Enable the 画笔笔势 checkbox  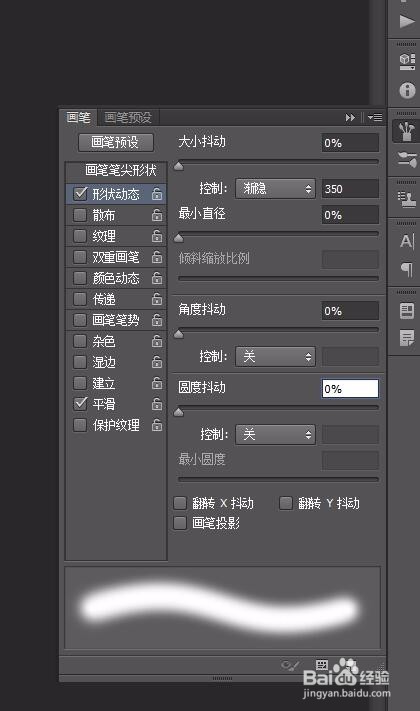pos(80,320)
